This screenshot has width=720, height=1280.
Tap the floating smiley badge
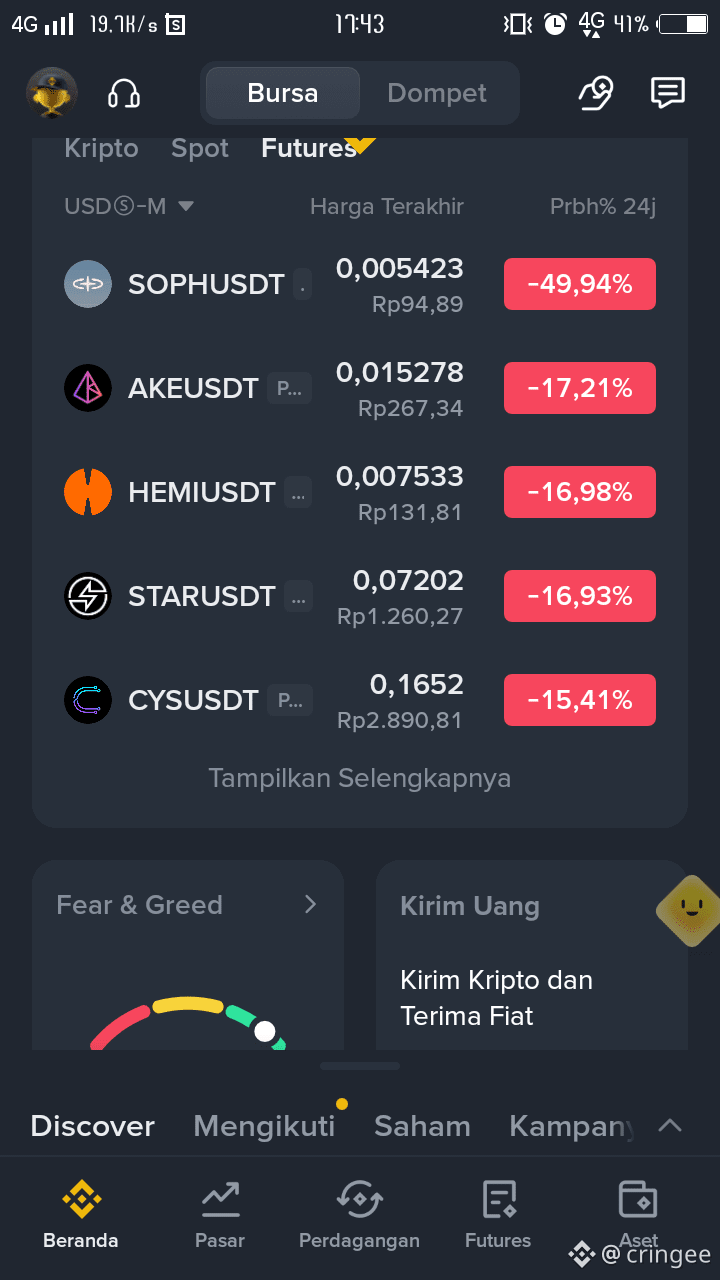click(x=689, y=910)
